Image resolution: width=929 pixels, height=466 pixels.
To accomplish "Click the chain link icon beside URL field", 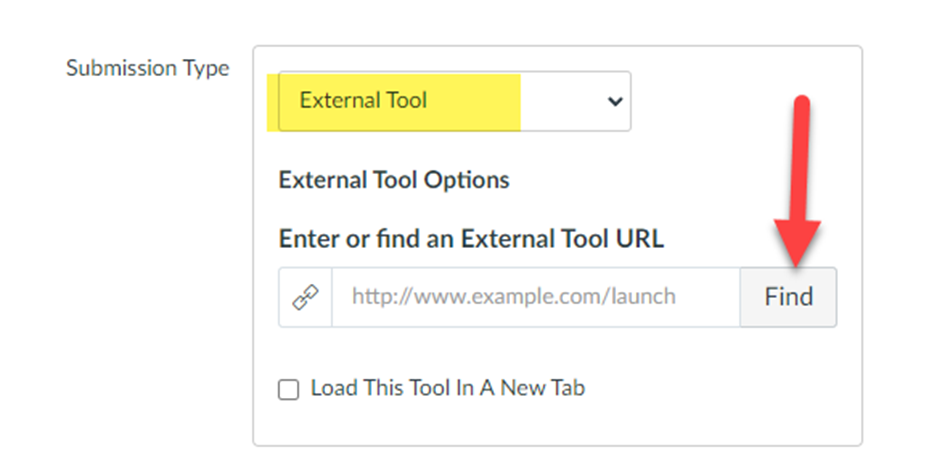I will tap(305, 297).
